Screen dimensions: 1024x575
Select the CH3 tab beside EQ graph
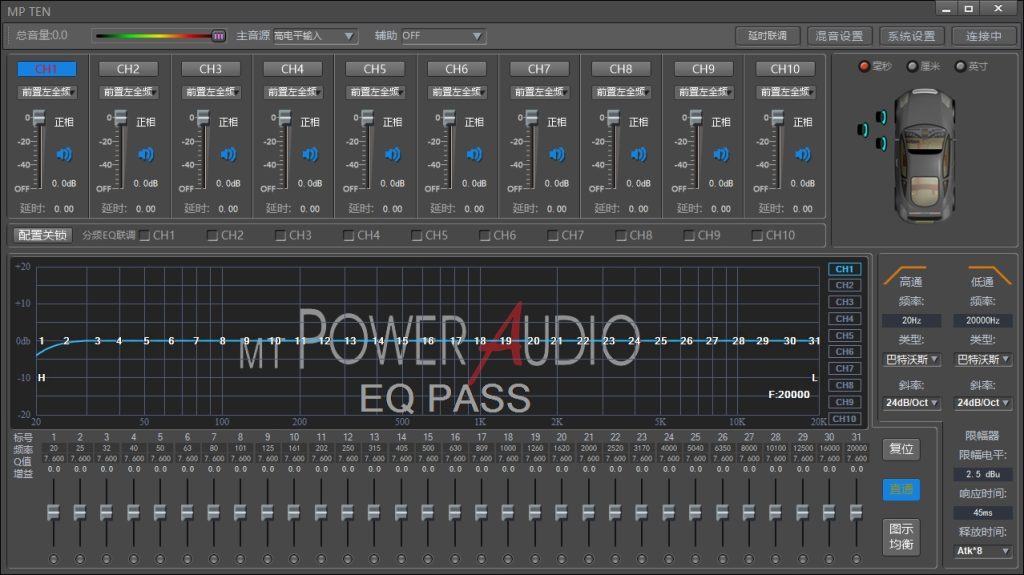pos(844,302)
